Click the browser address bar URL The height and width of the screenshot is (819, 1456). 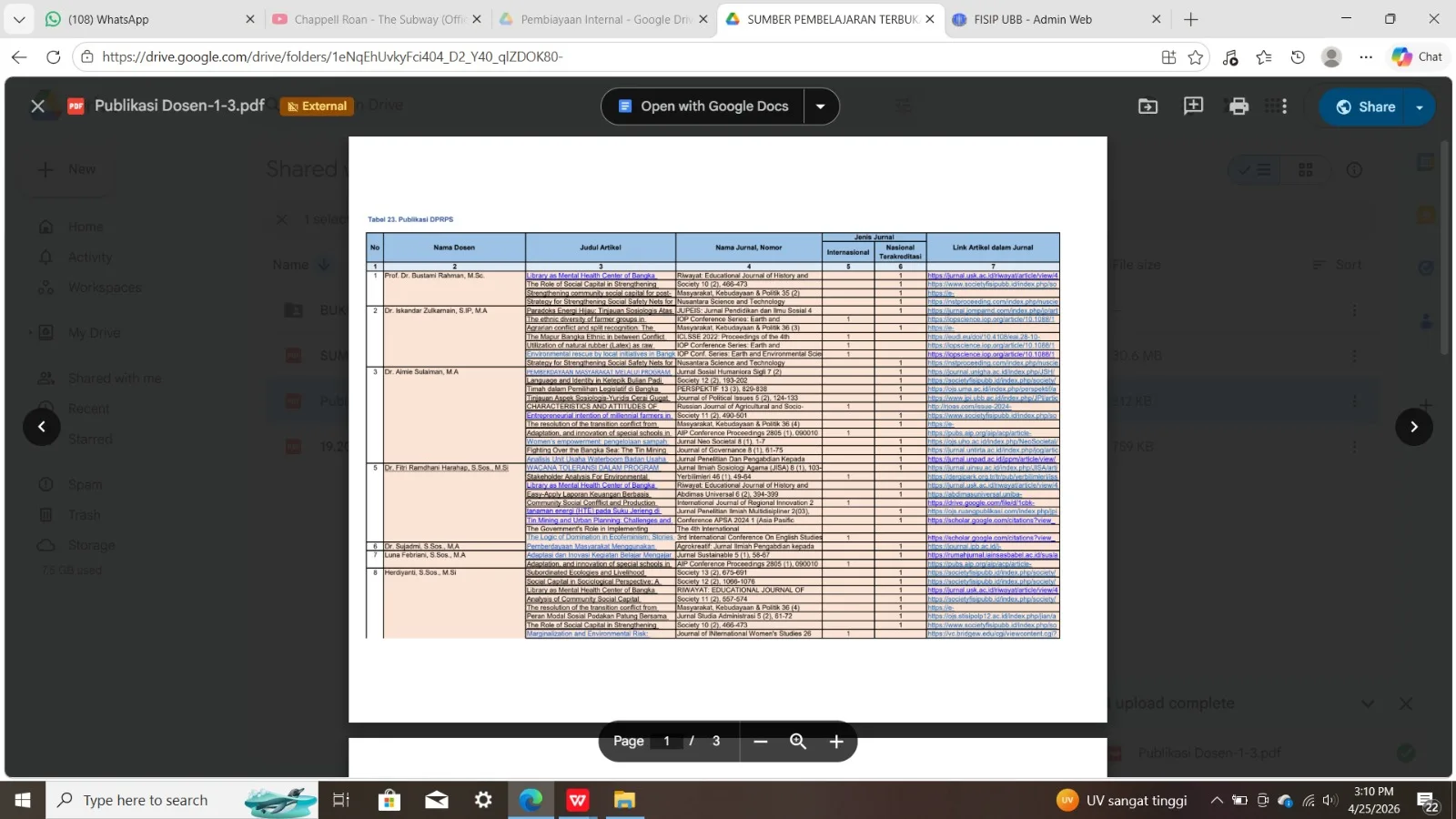[332, 56]
